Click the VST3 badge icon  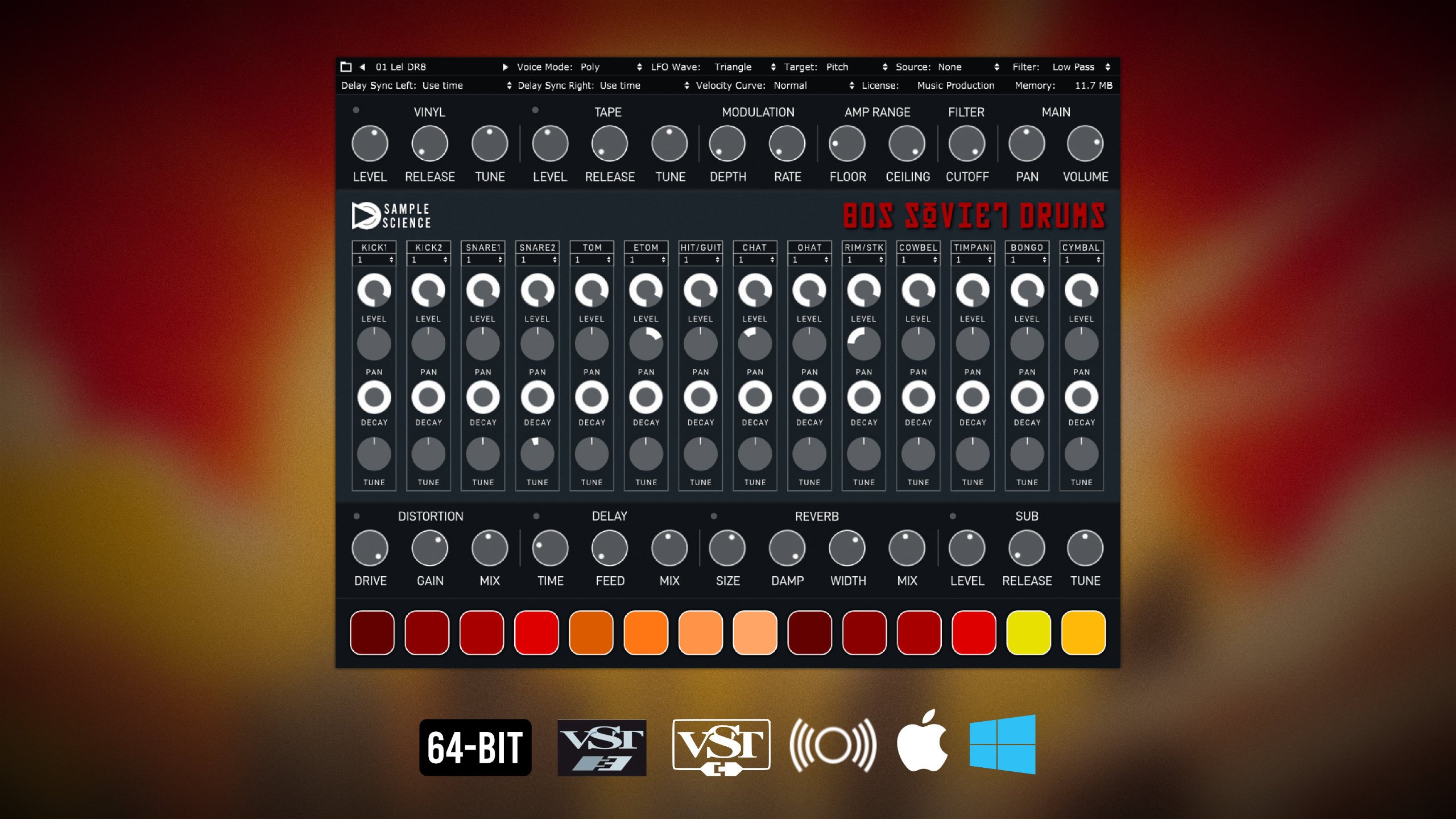point(602,747)
